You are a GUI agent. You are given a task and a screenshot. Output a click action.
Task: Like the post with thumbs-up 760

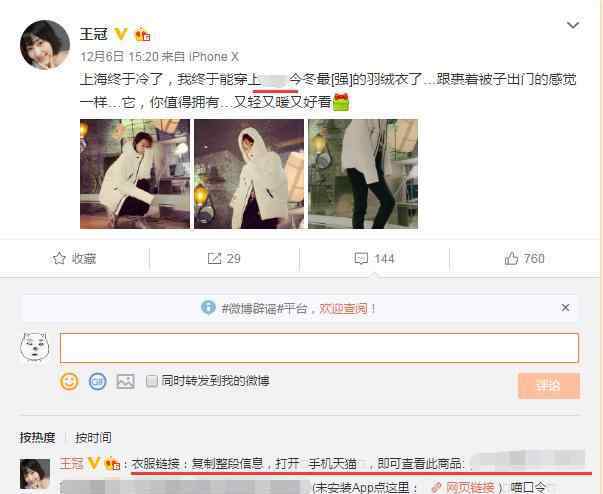click(511, 258)
